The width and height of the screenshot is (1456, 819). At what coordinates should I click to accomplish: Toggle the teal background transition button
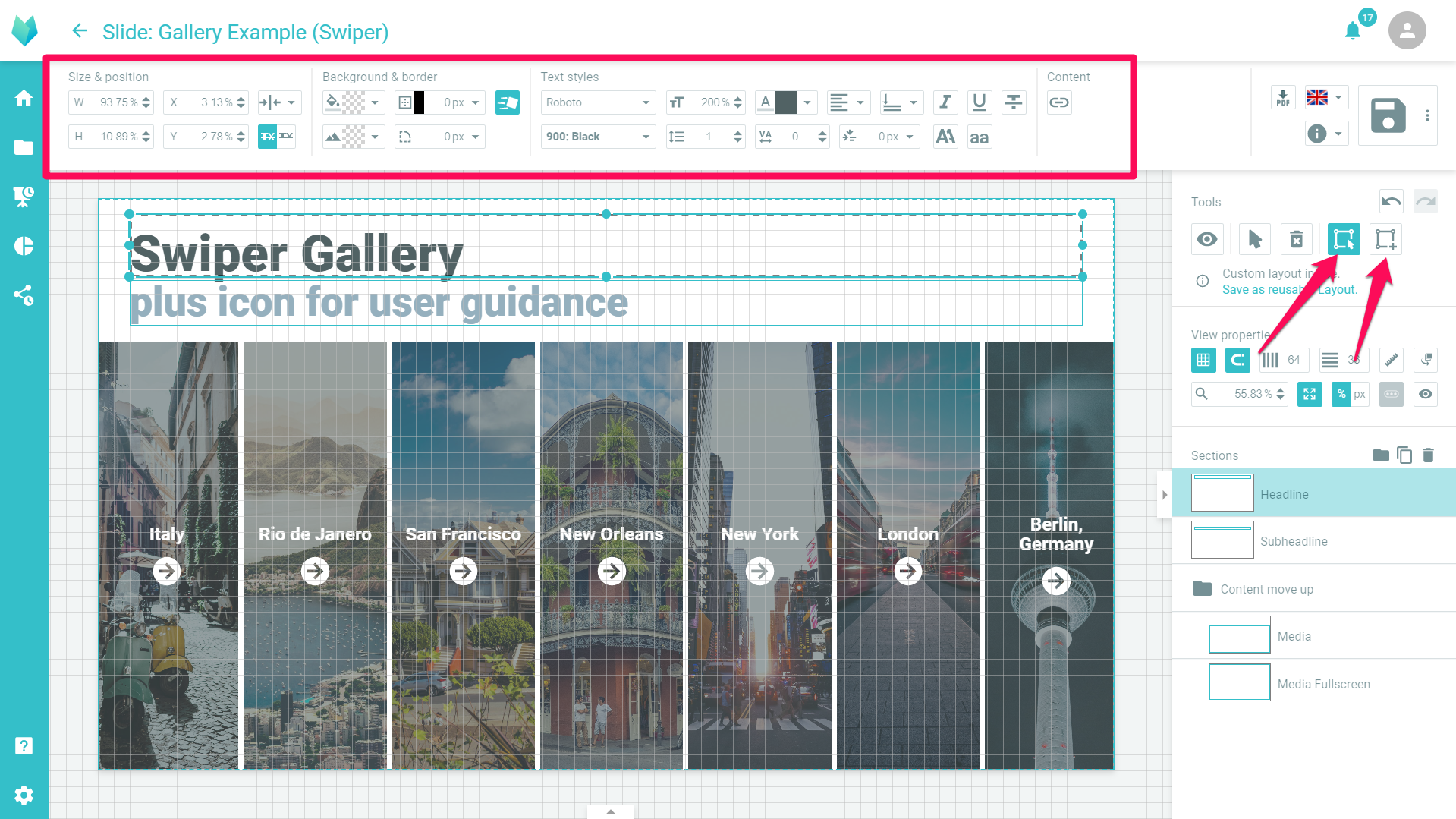(507, 102)
